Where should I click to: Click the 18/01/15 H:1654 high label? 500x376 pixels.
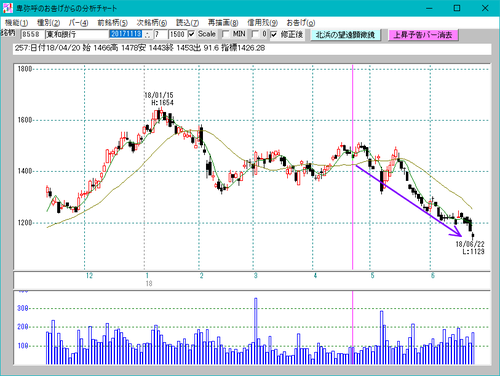[x=159, y=99]
